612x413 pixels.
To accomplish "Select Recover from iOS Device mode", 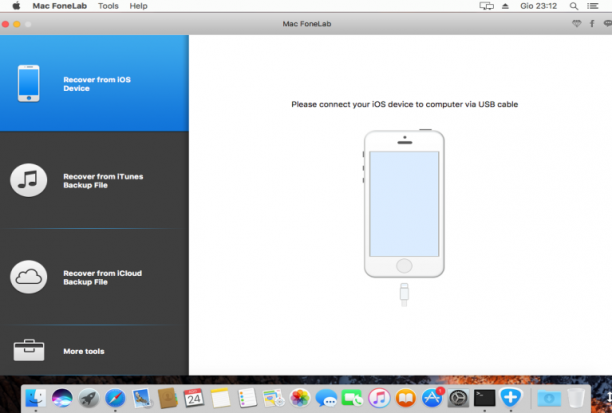I will tap(94, 83).
